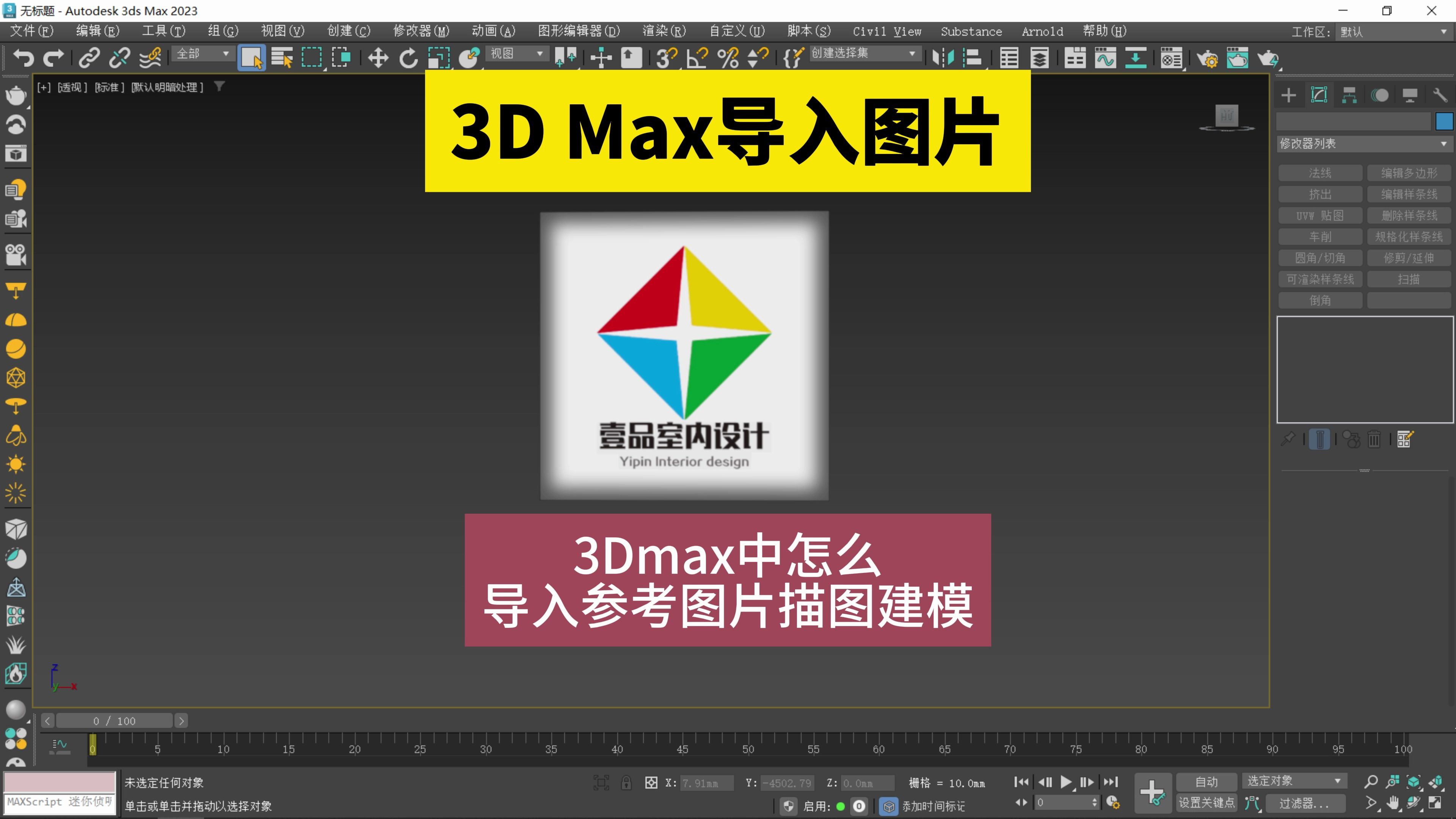The width and height of the screenshot is (1456, 819).
Task: Click the Redo arrow icon
Action: pyautogui.click(x=54, y=58)
